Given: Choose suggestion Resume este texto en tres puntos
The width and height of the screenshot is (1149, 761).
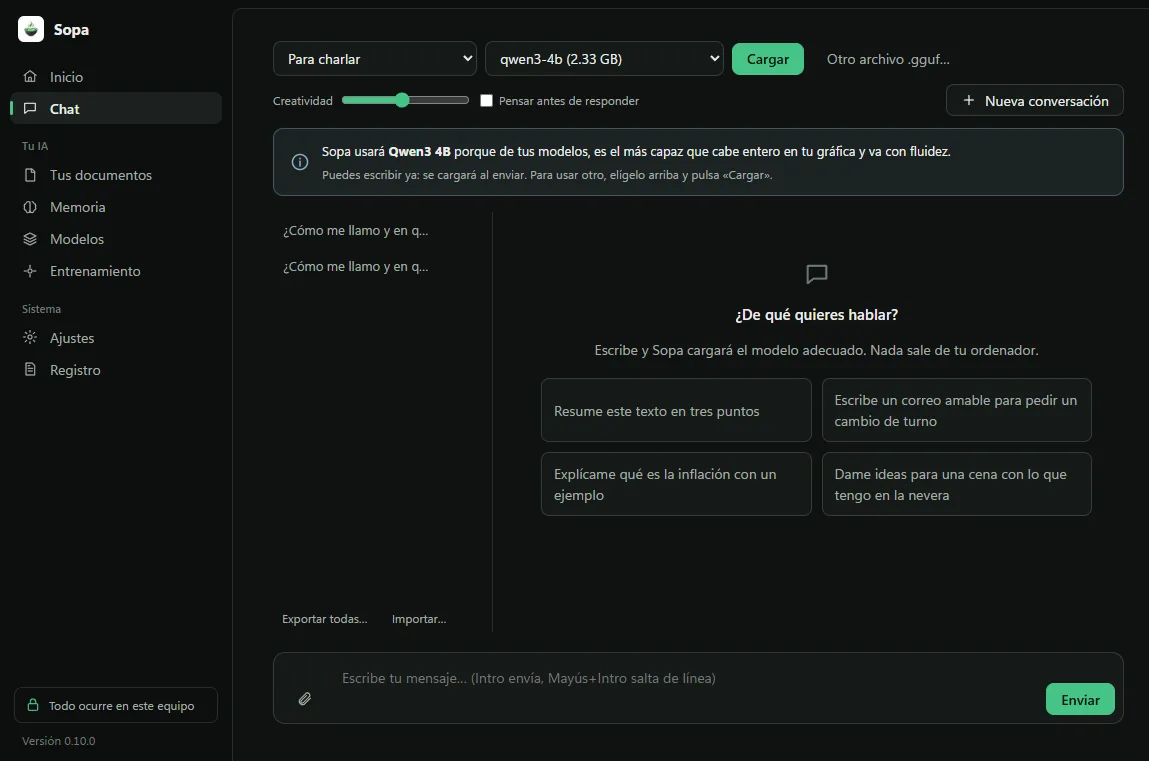Looking at the screenshot, I should click(x=676, y=410).
